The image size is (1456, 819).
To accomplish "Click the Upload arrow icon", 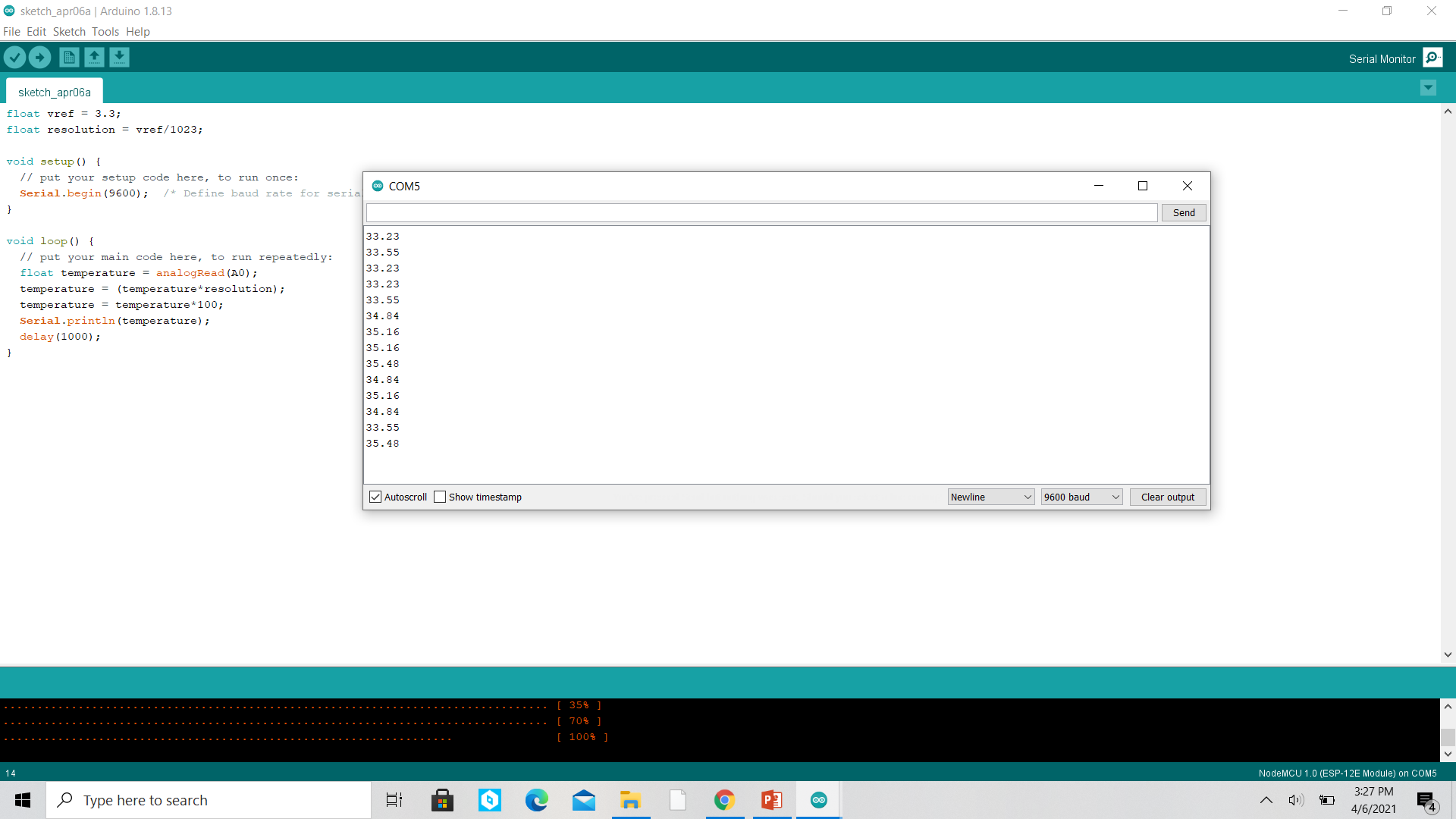I will point(39,57).
